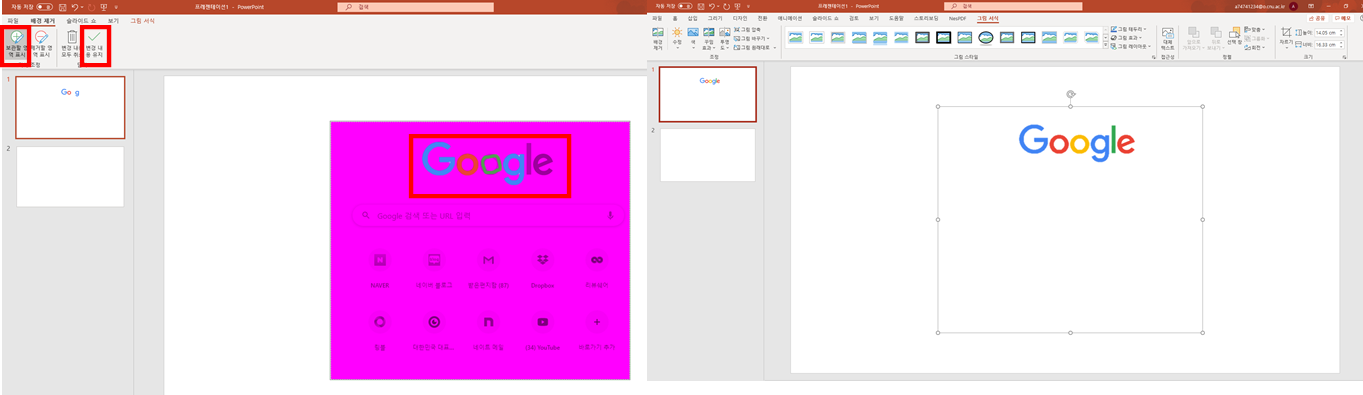
Task: Open 그림 테두리 (Picture Border) dropdown
Action: point(1129,29)
